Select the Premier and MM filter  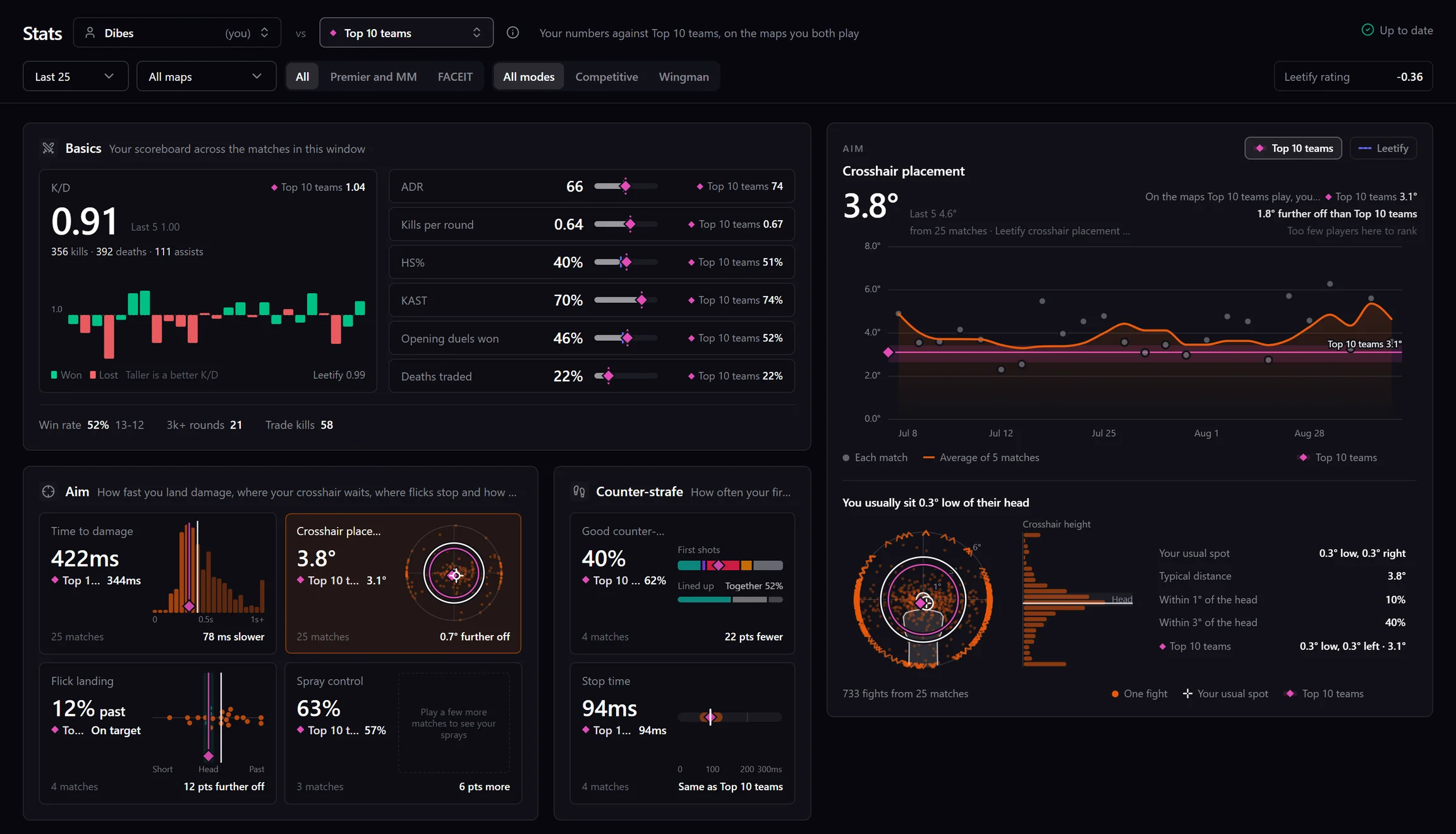pyautogui.click(x=373, y=76)
